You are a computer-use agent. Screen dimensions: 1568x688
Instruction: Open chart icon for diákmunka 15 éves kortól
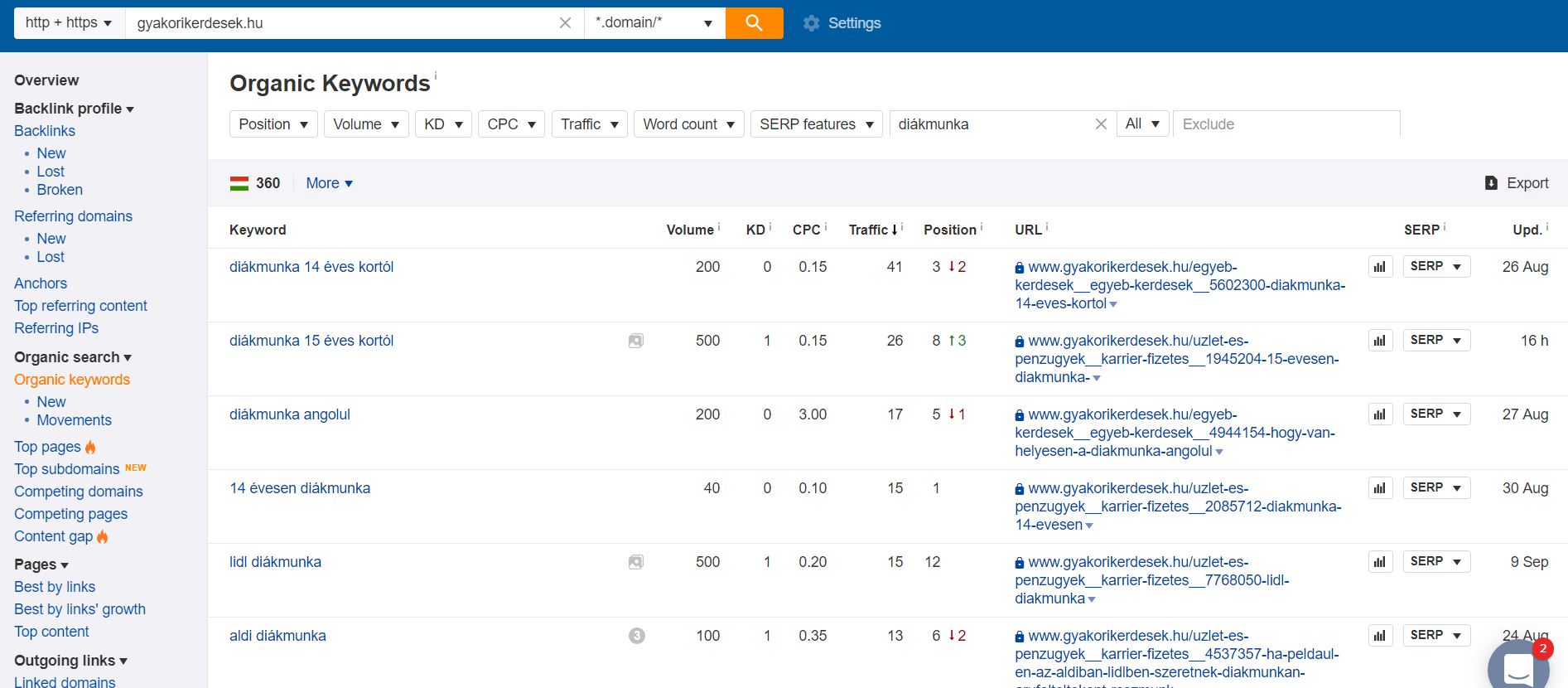point(1380,341)
